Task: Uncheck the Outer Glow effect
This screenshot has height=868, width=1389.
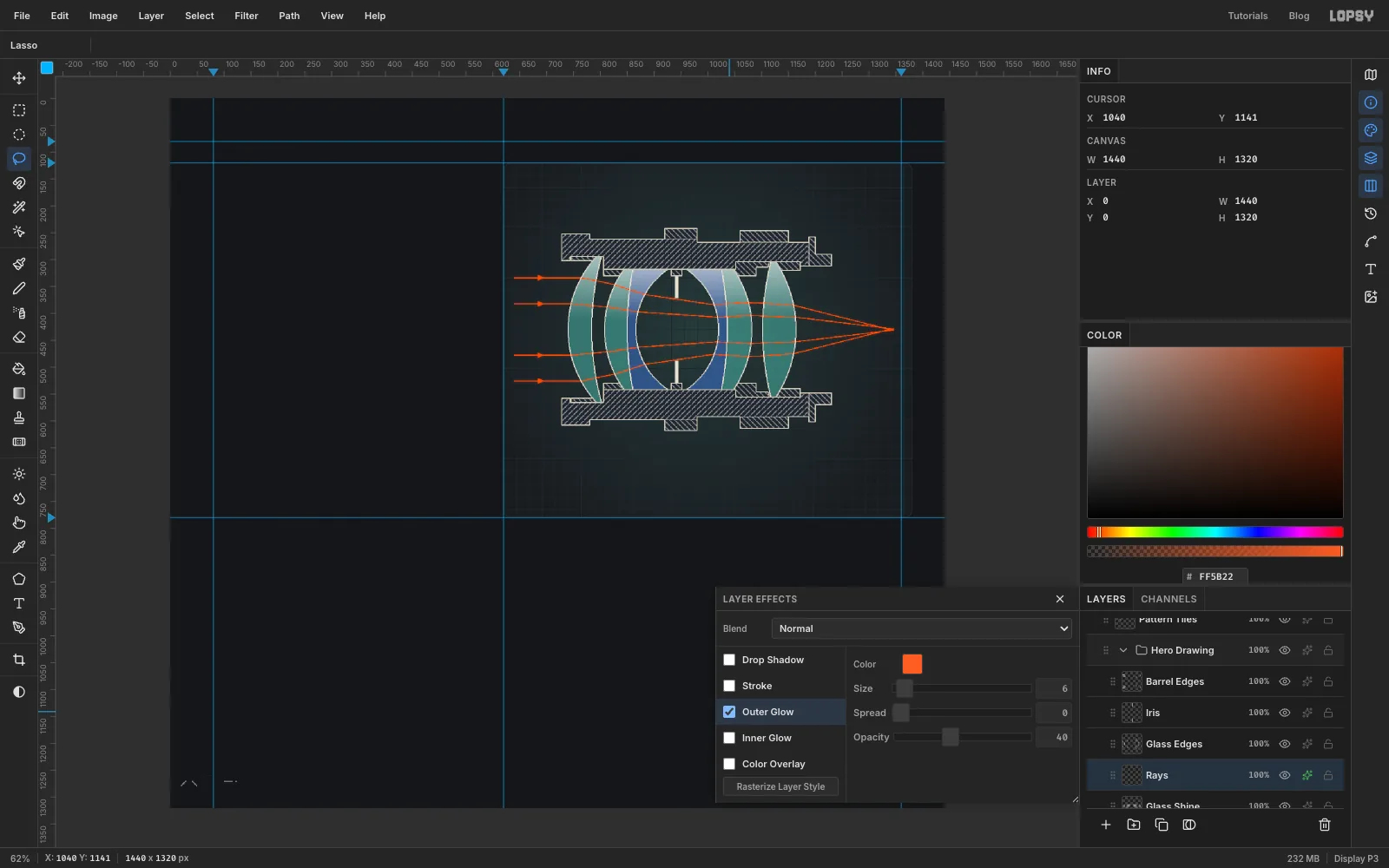Action: 729,712
